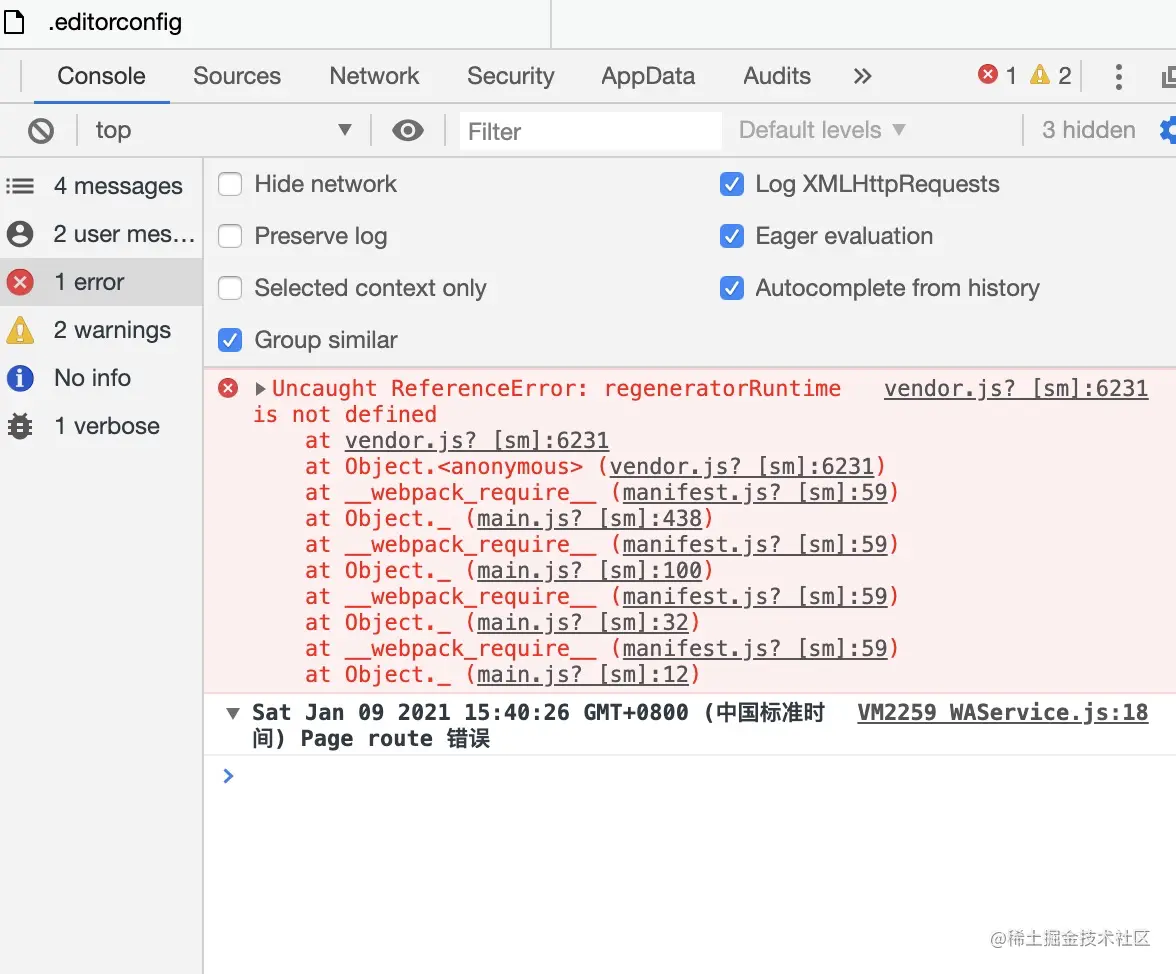Show more tabs with double chevron
1176x974 pixels.
862,76
